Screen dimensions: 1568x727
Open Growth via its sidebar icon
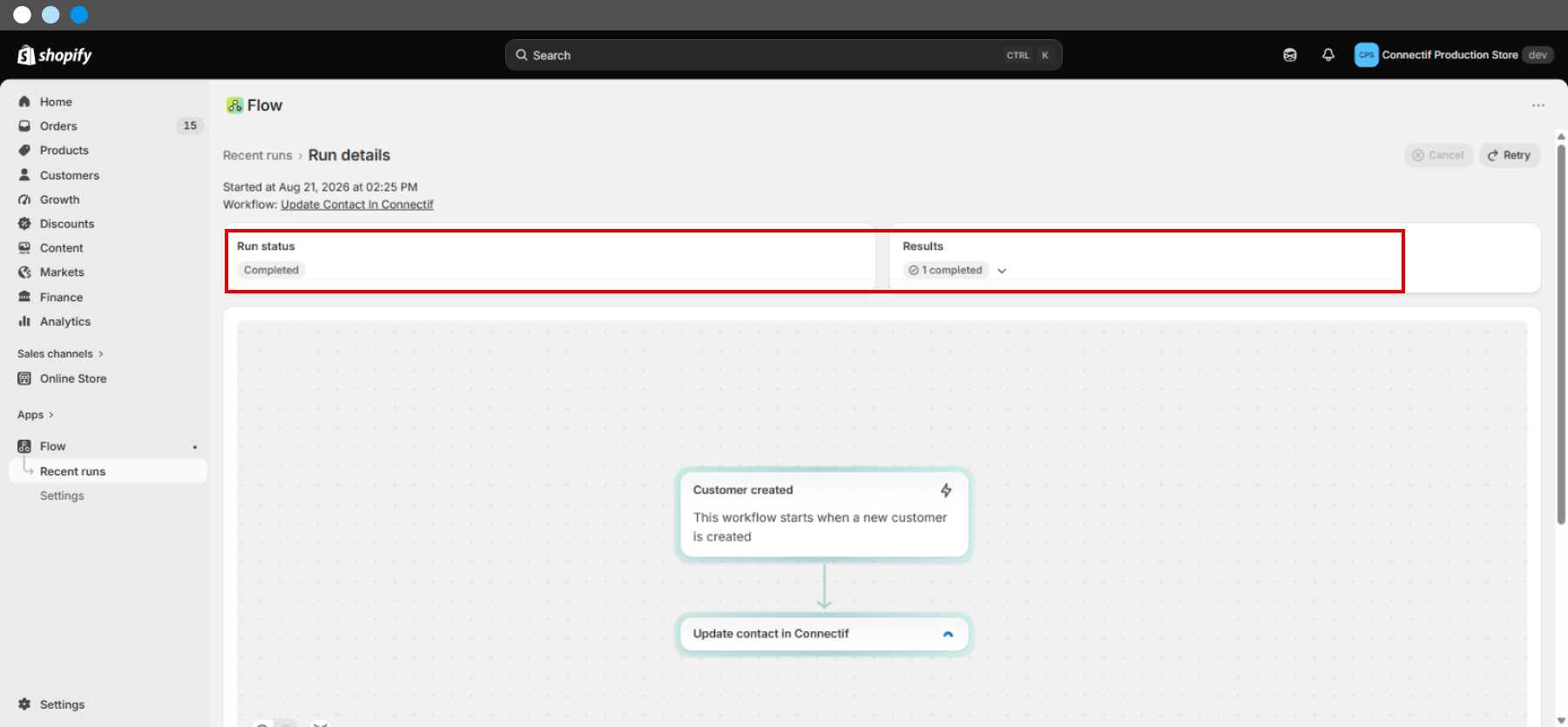click(x=24, y=199)
